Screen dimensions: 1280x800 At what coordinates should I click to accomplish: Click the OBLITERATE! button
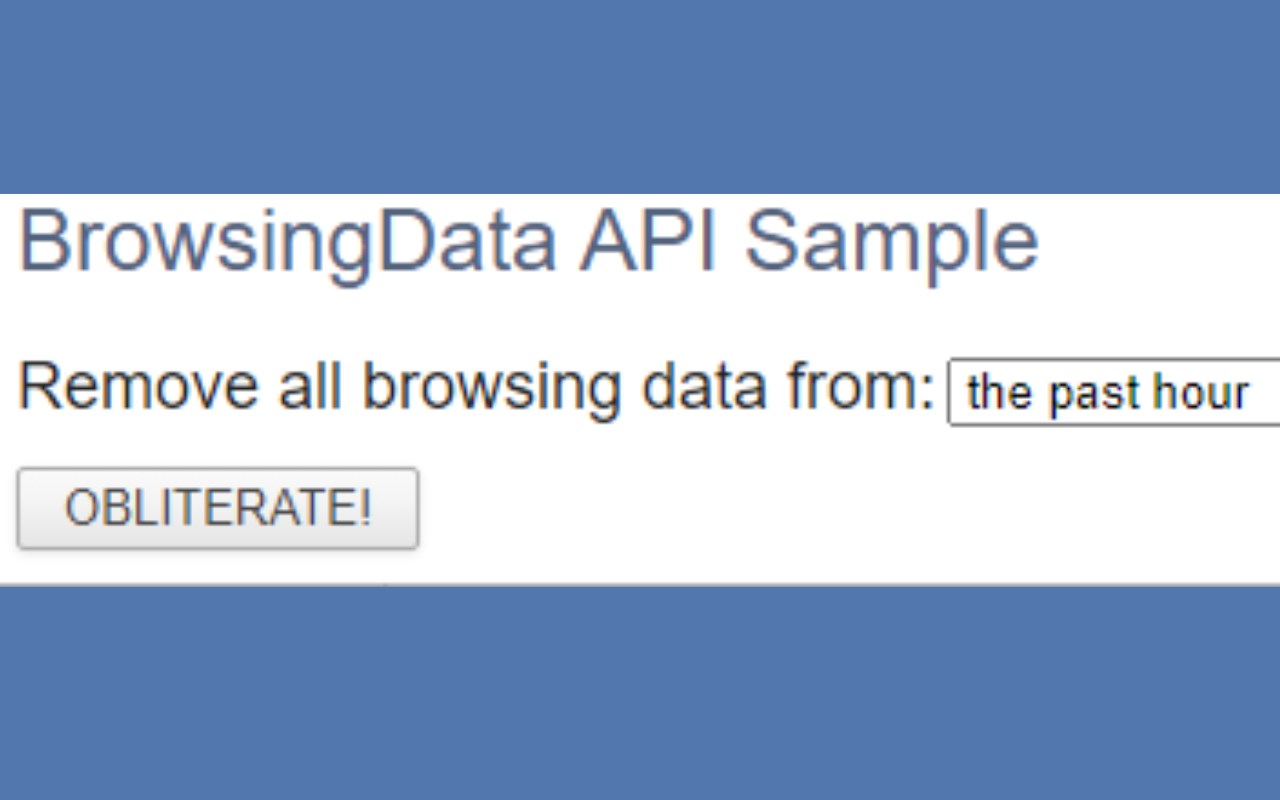click(x=217, y=508)
